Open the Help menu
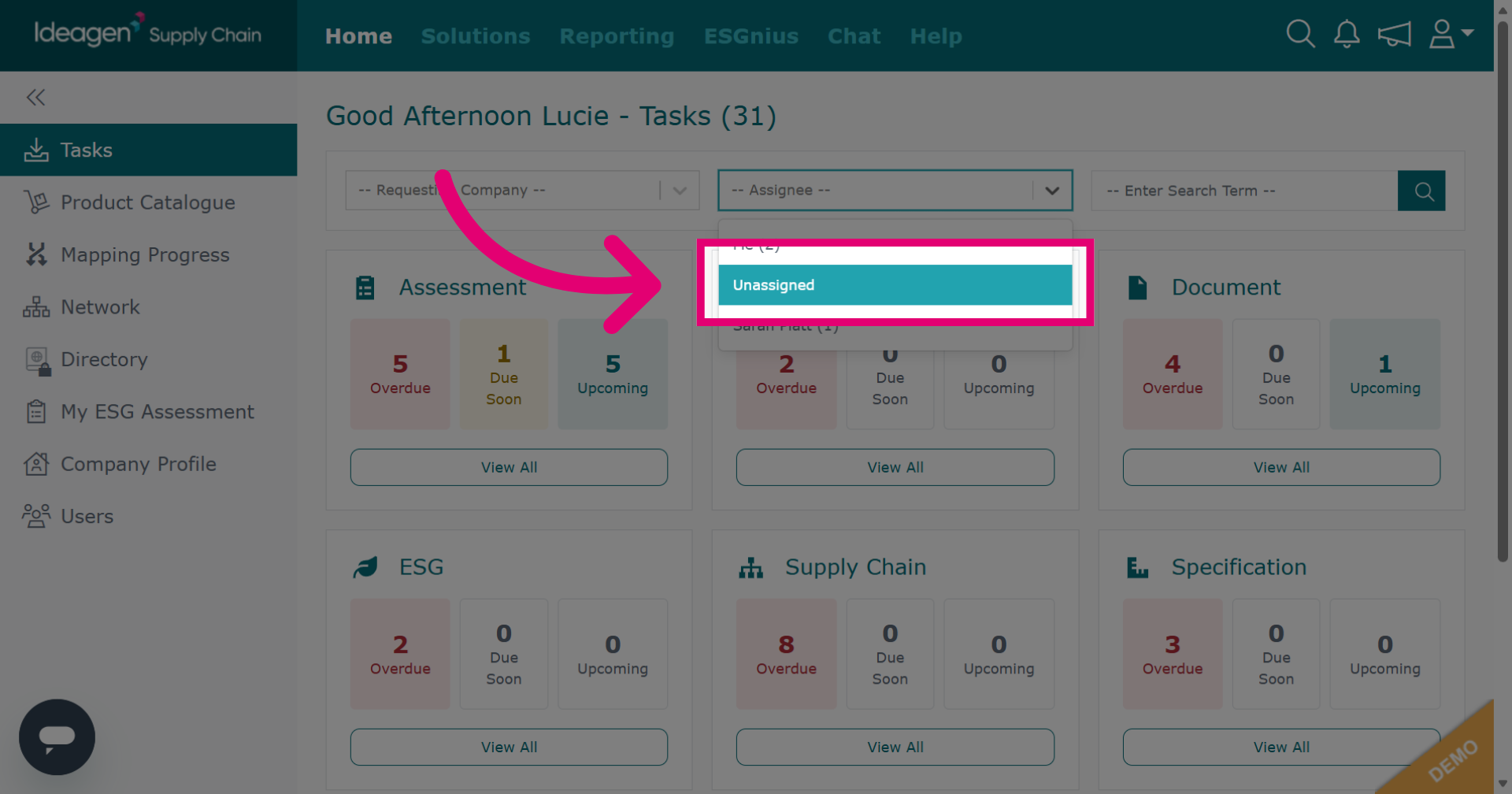 pos(936,36)
